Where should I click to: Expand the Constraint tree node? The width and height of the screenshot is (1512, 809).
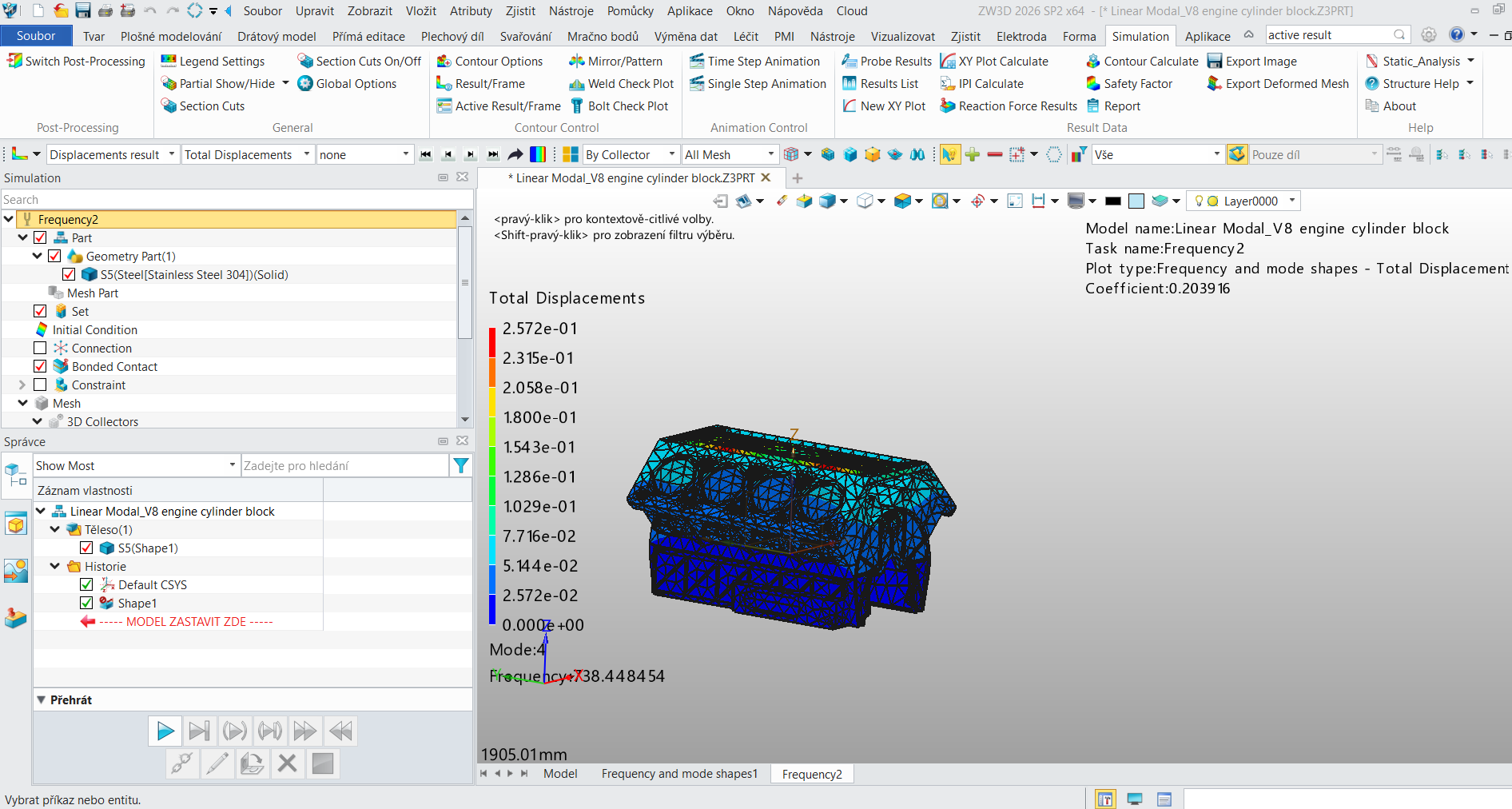coord(22,385)
